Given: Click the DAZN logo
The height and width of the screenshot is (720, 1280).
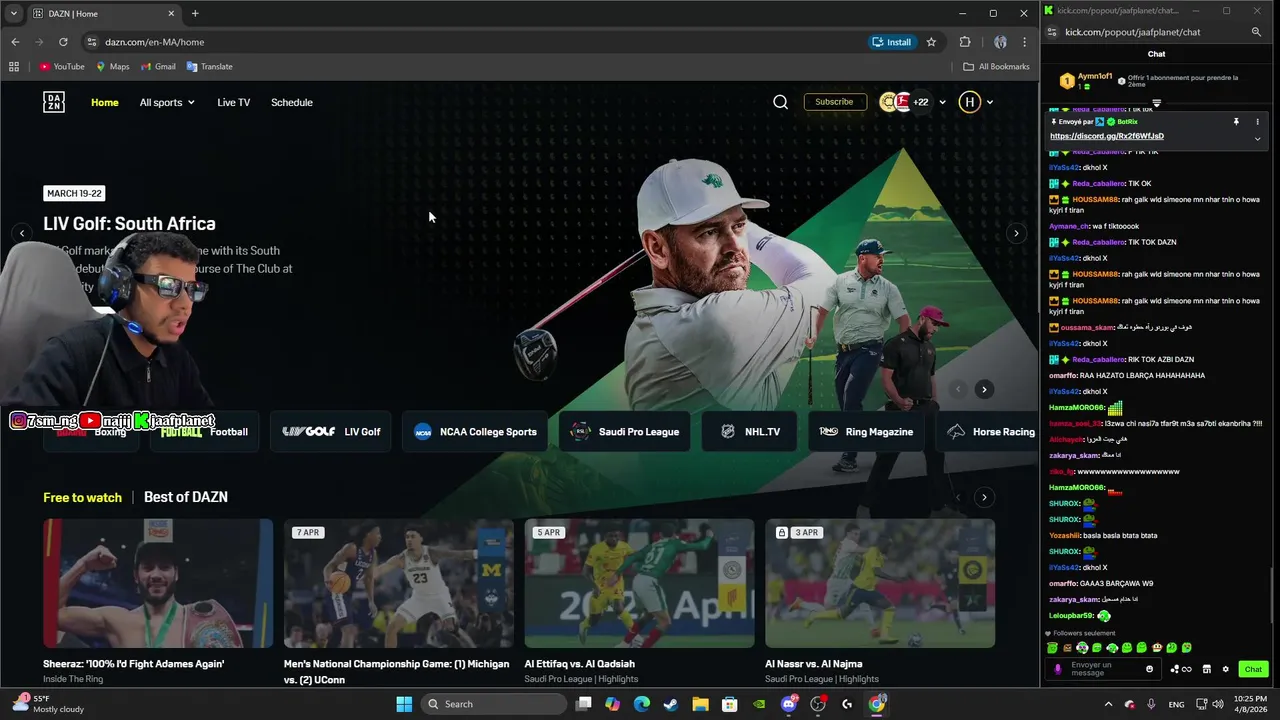Looking at the screenshot, I should coord(54,102).
